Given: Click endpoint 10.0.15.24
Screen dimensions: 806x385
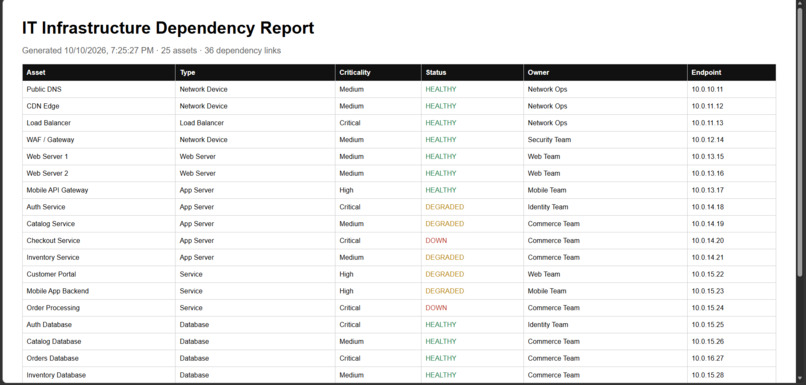Looking at the screenshot, I should click(707, 308).
